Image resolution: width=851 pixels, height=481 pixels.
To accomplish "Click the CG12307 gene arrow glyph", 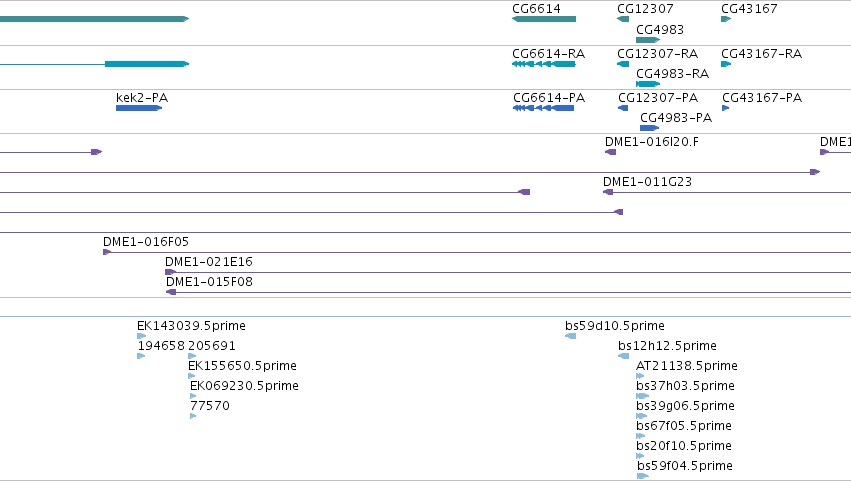I will [x=623, y=19].
